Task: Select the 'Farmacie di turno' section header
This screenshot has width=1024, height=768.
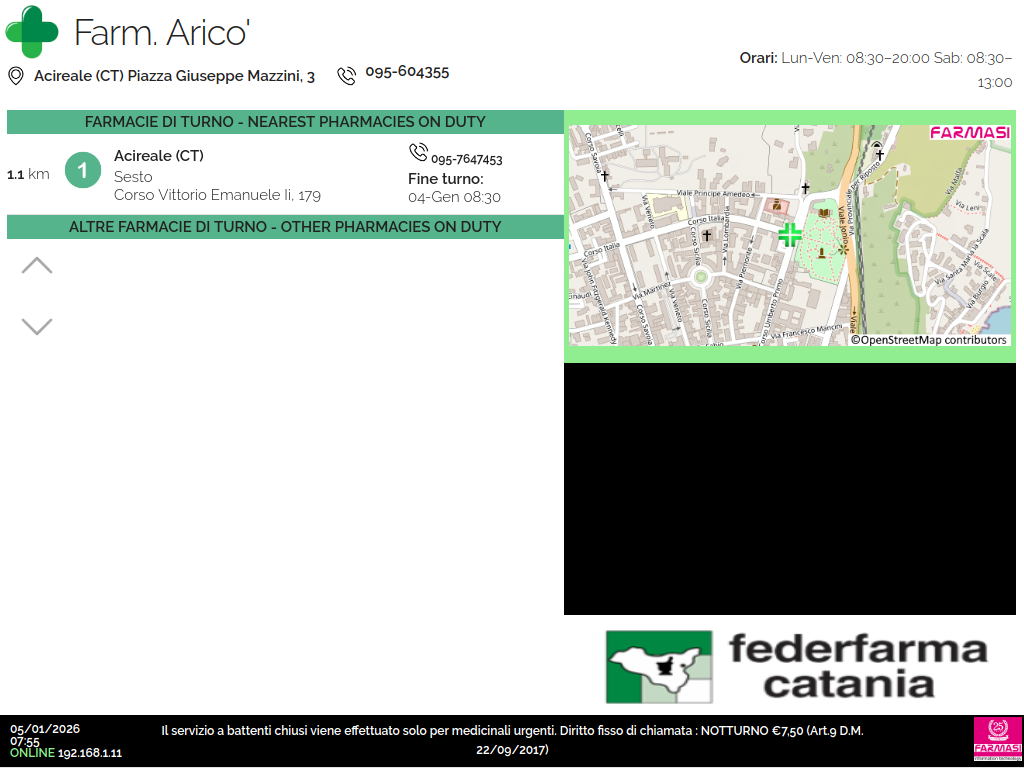Action: point(285,122)
